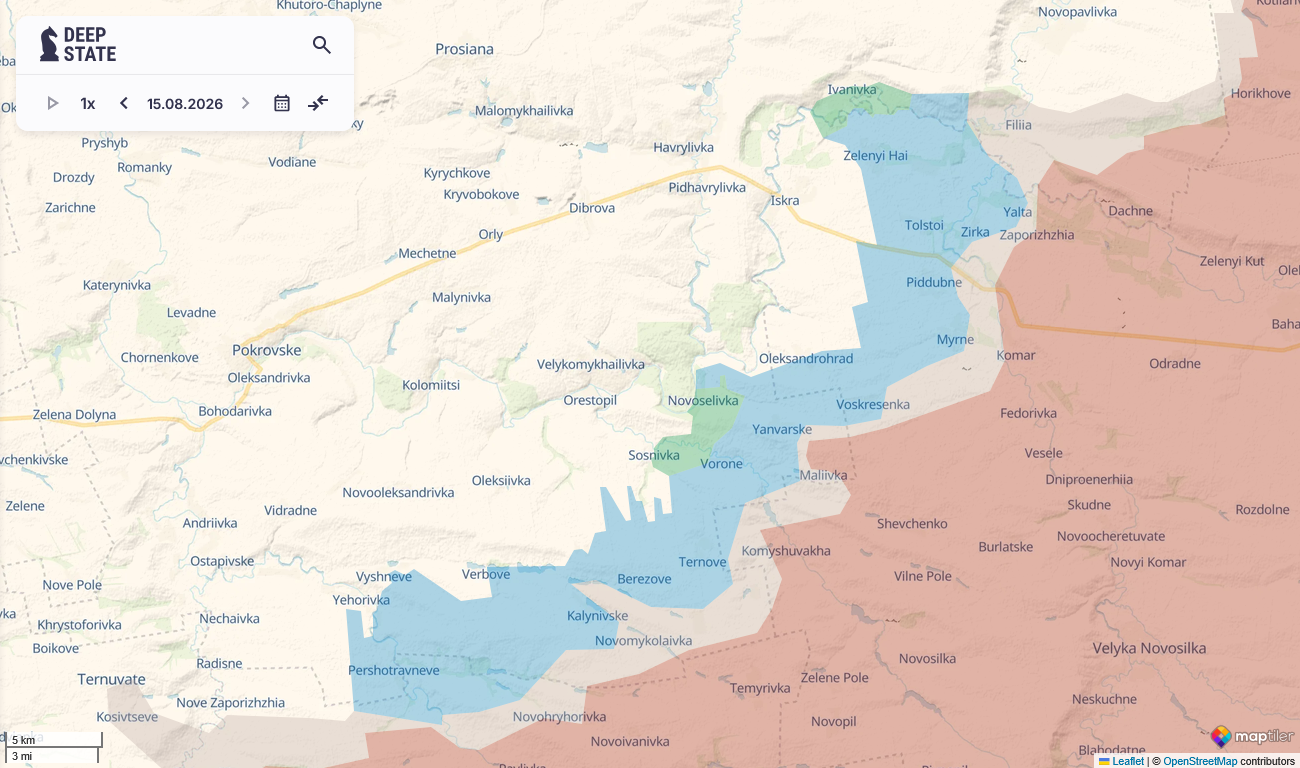Viewport: 1300px width, 768px height.
Task: Select the Komyshuvakha label
Action: (786, 551)
